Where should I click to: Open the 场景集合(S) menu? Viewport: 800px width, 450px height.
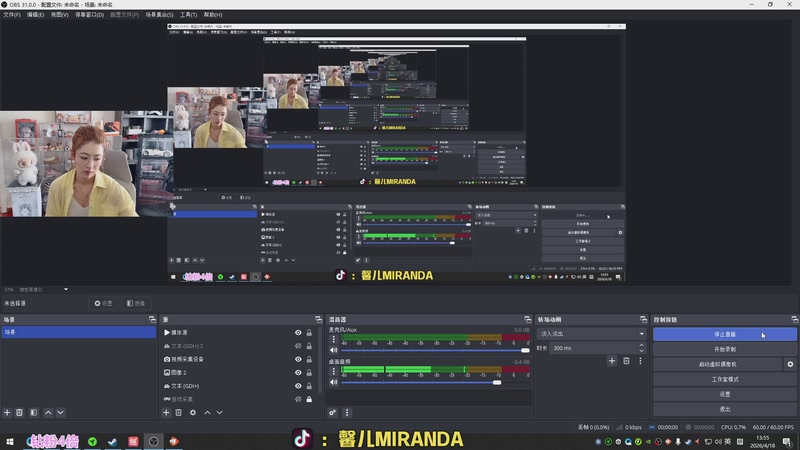click(x=159, y=15)
